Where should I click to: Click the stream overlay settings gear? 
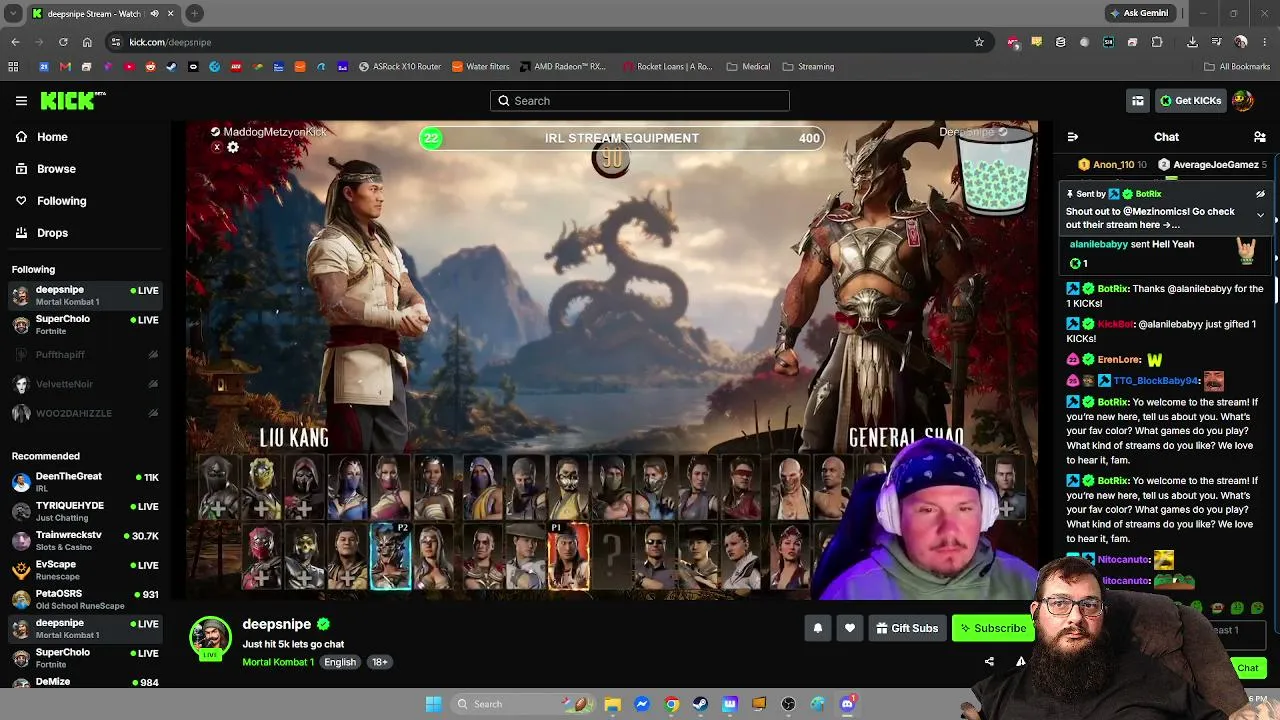pos(233,148)
